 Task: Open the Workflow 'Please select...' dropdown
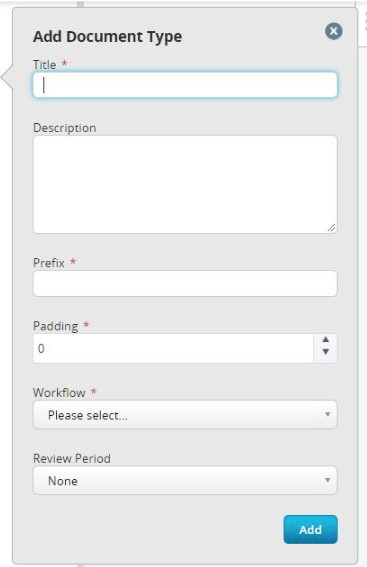click(185, 415)
